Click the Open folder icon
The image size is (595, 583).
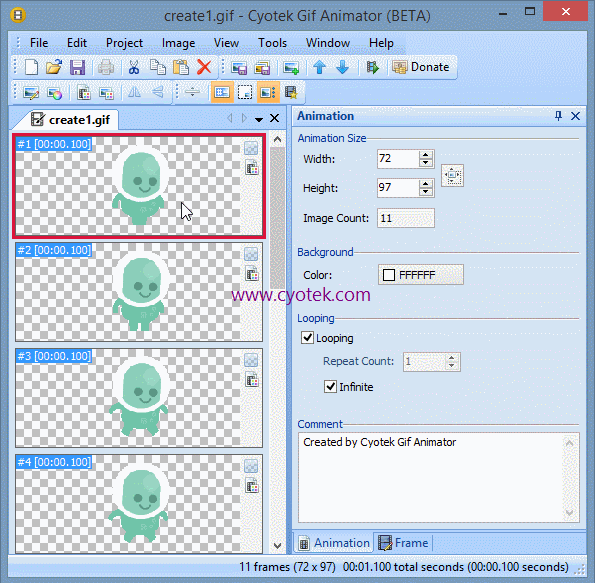[x=54, y=67]
